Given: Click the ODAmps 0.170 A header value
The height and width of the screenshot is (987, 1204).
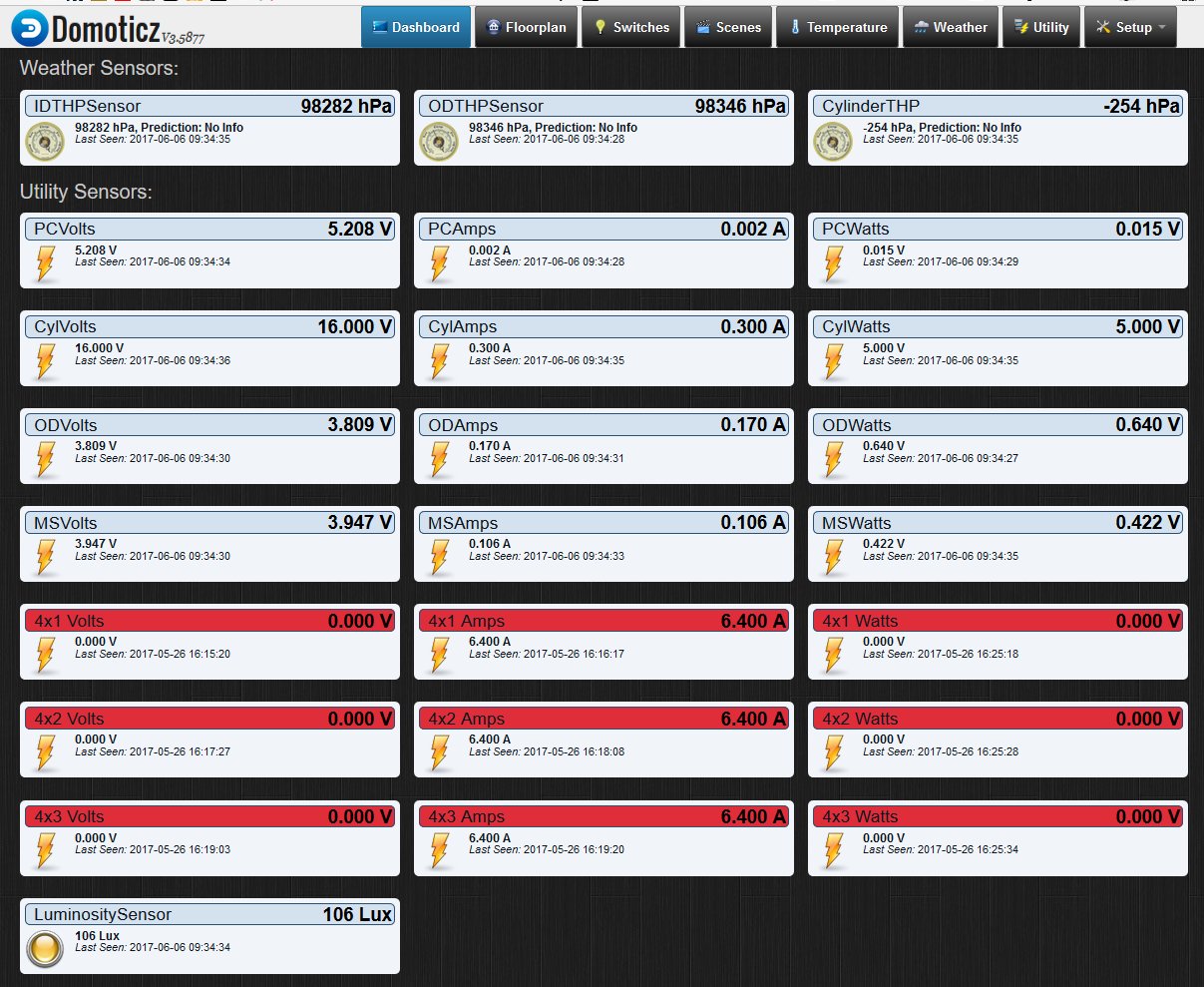Looking at the screenshot, I should tap(753, 424).
